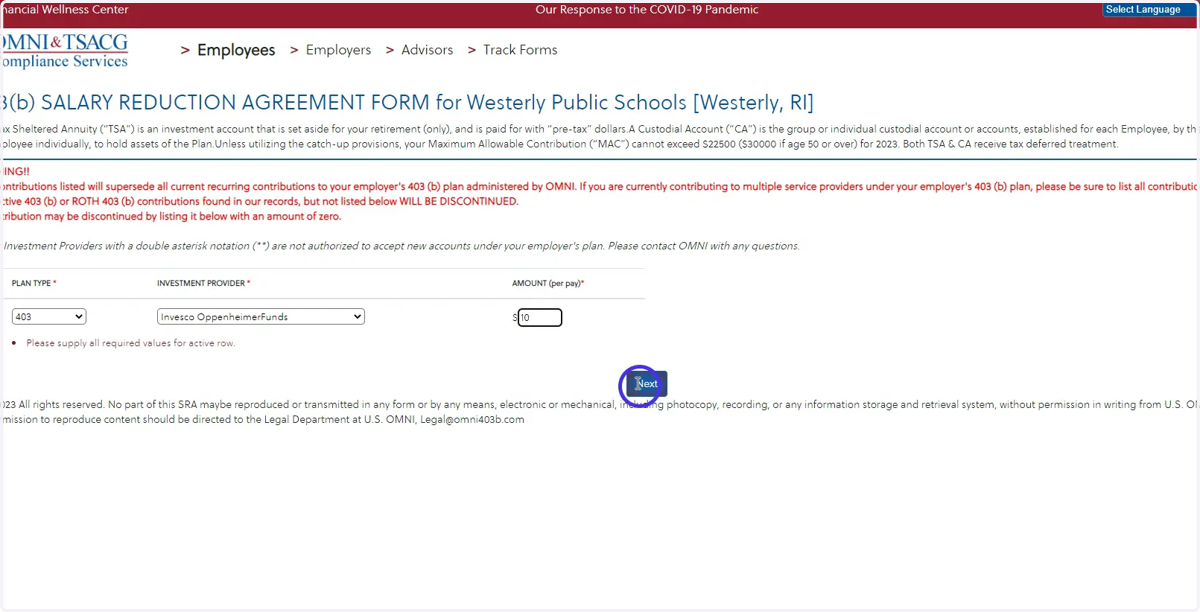Click the double asterisk Investment Providers note
The height and width of the screenshot is (612, 1200).
coord(401,246)
